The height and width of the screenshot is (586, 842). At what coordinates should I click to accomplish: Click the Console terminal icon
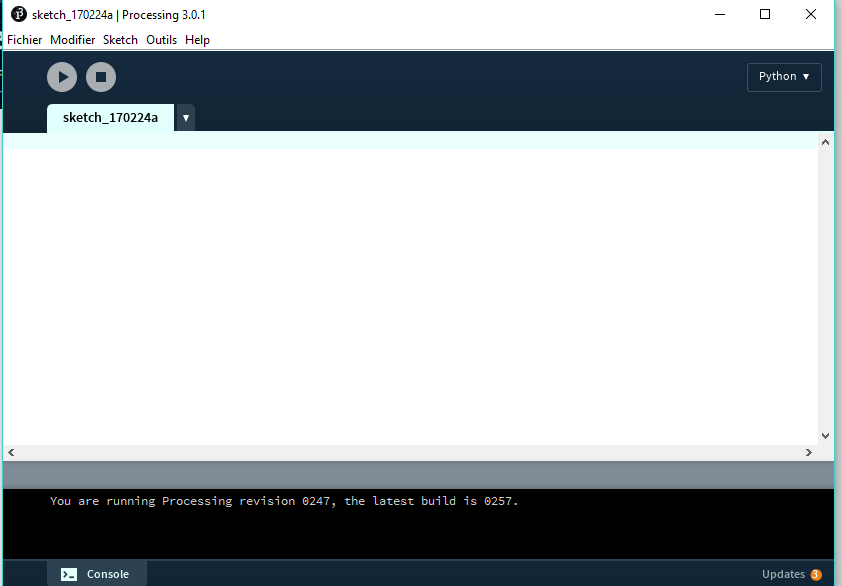(69, 574)
